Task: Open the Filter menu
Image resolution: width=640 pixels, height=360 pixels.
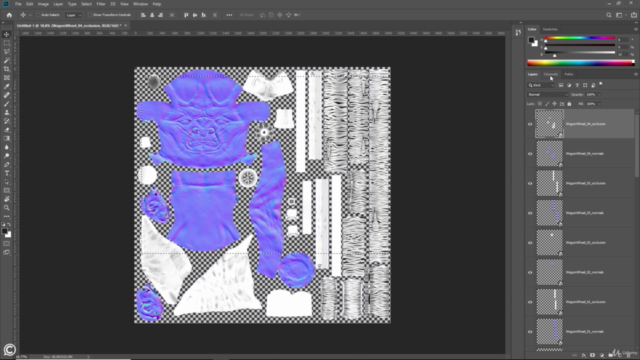Action: coord(101,4)
